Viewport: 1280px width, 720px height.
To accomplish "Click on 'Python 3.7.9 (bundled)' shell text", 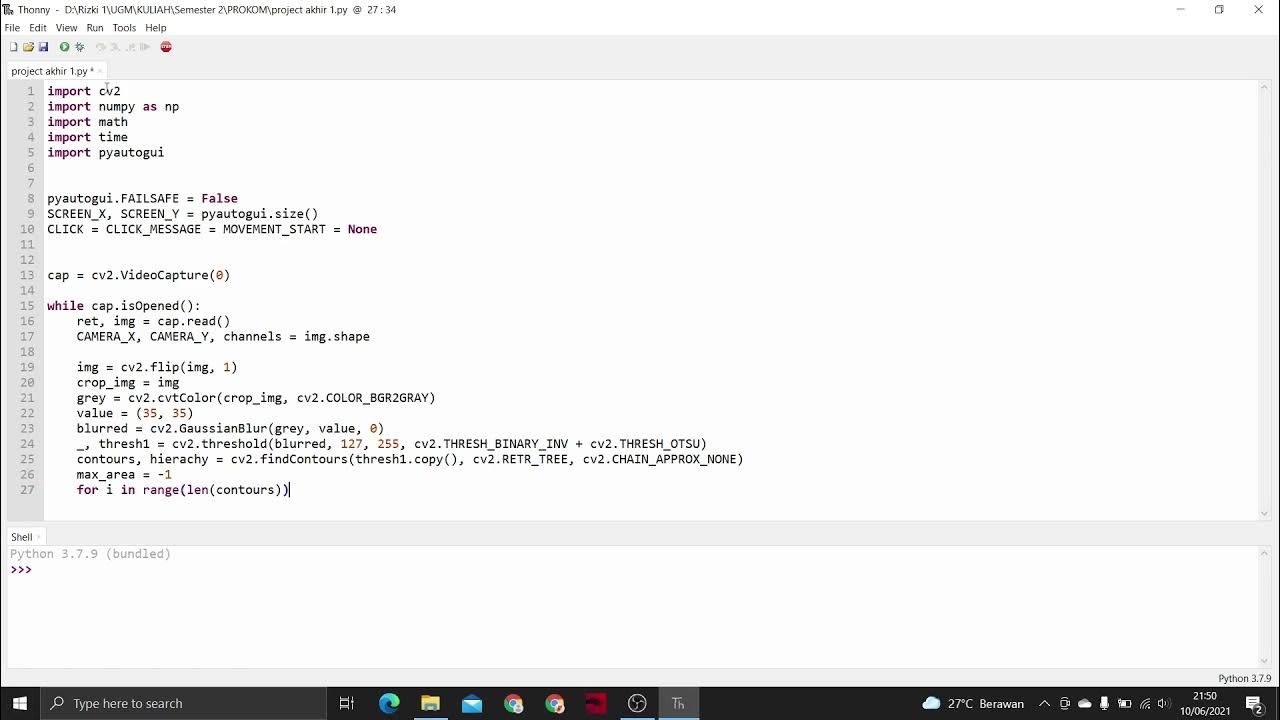I will (x=90, y=554).
